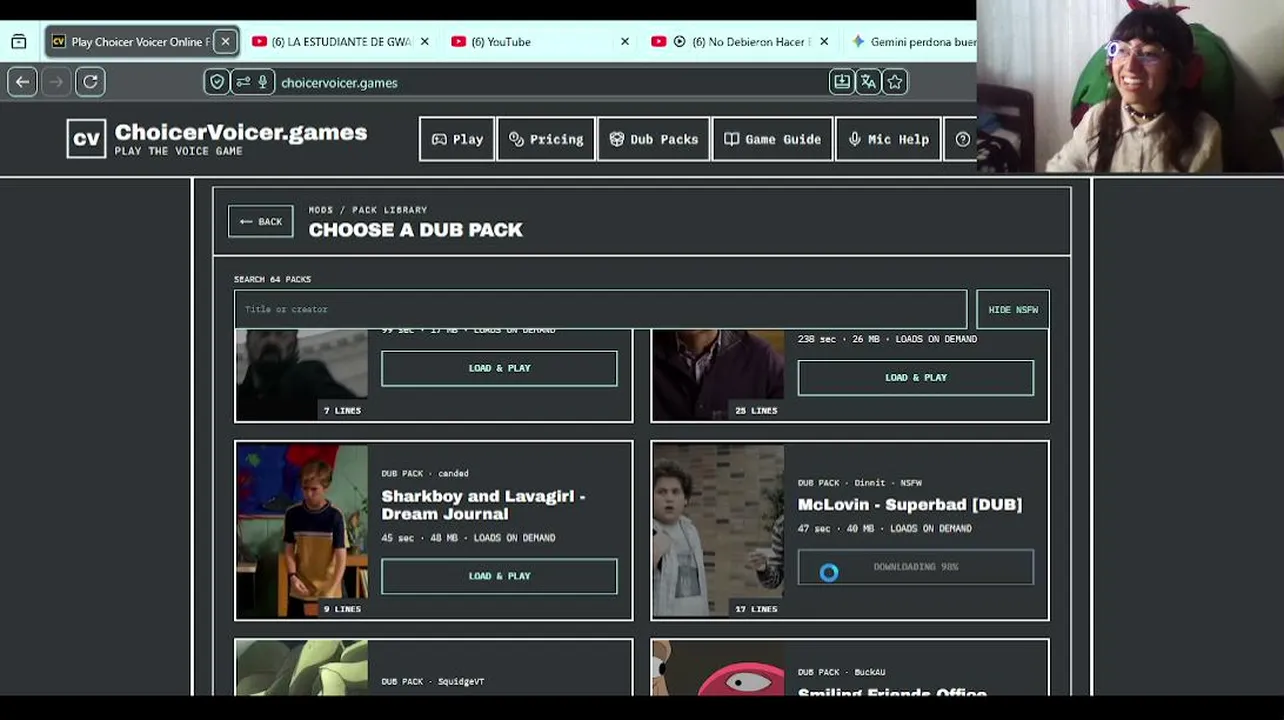
Task: Click Load & Play on the 25 lines pack
Action: [916, 378]
